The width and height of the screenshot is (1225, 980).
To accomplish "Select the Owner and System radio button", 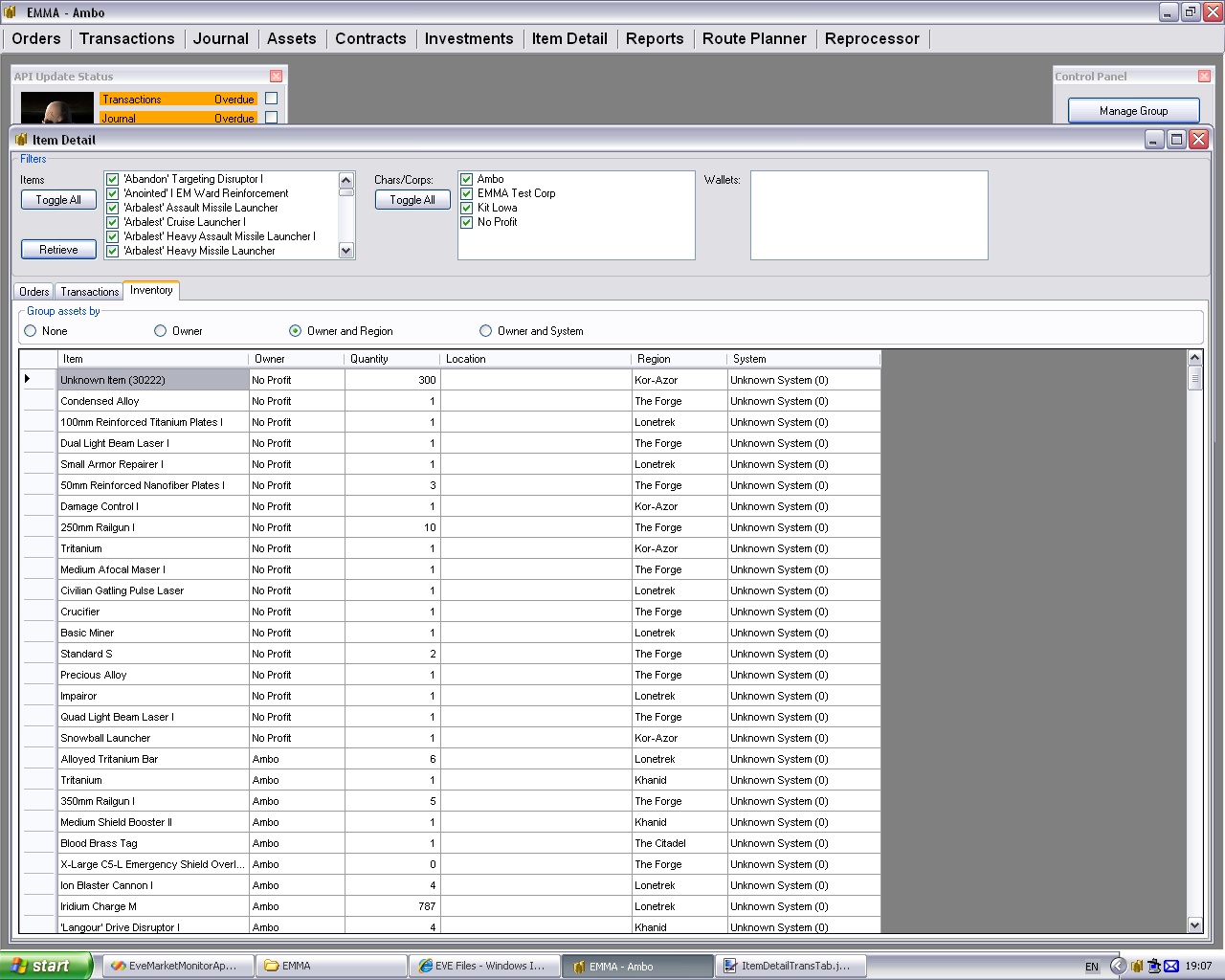I will (486, 331).
